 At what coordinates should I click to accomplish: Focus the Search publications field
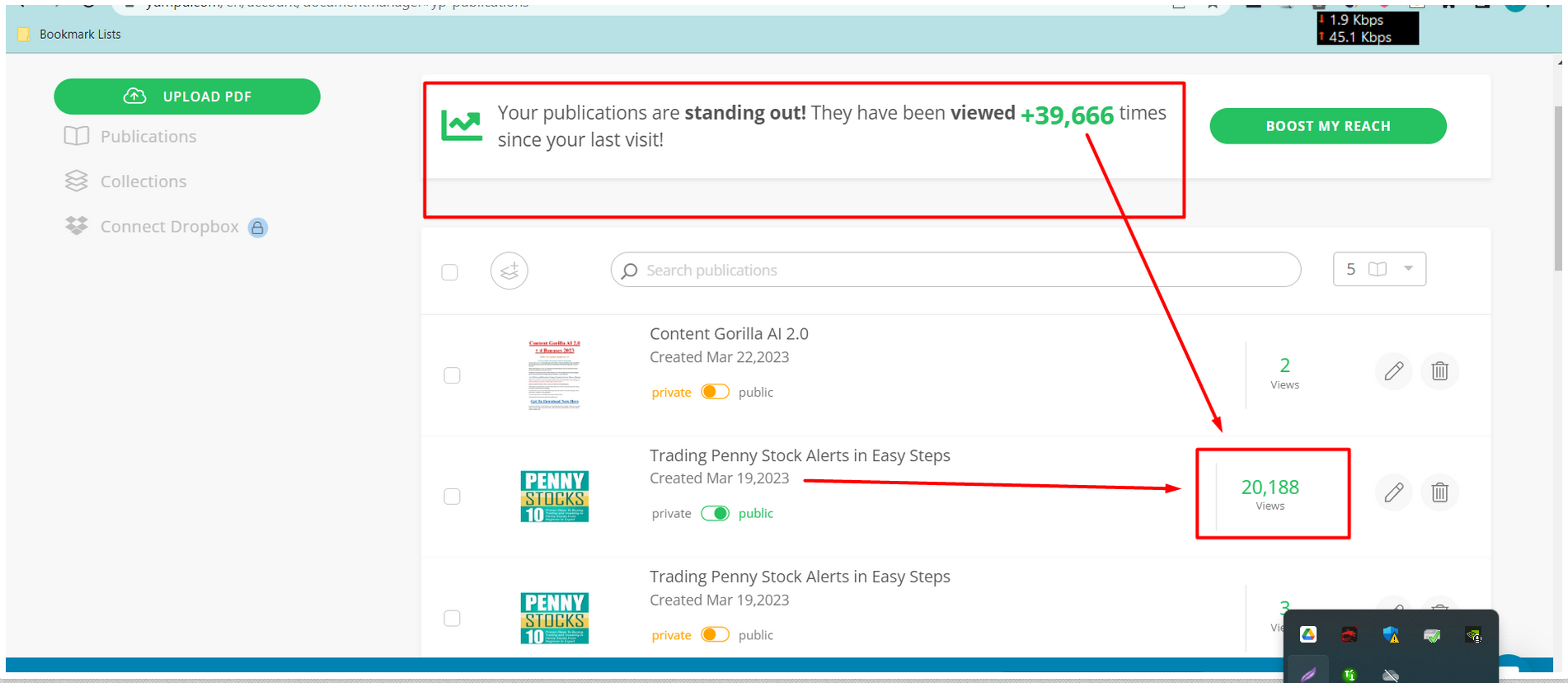956,270
